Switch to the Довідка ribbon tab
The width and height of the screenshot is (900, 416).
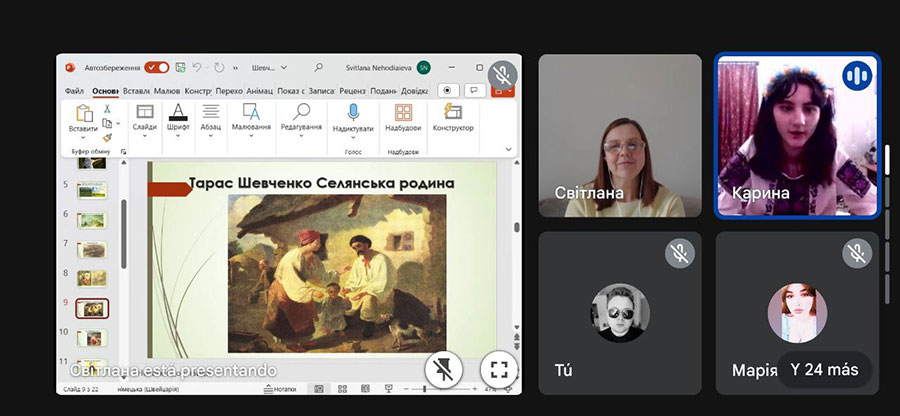pos(414,91)
